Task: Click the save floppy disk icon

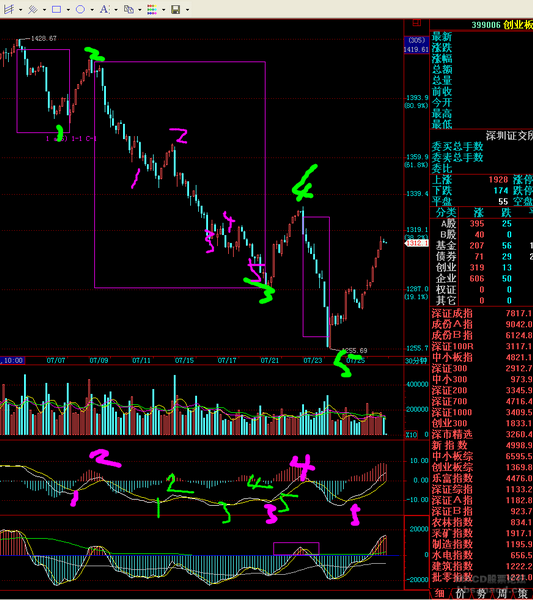Action: [x=176, y=9]
